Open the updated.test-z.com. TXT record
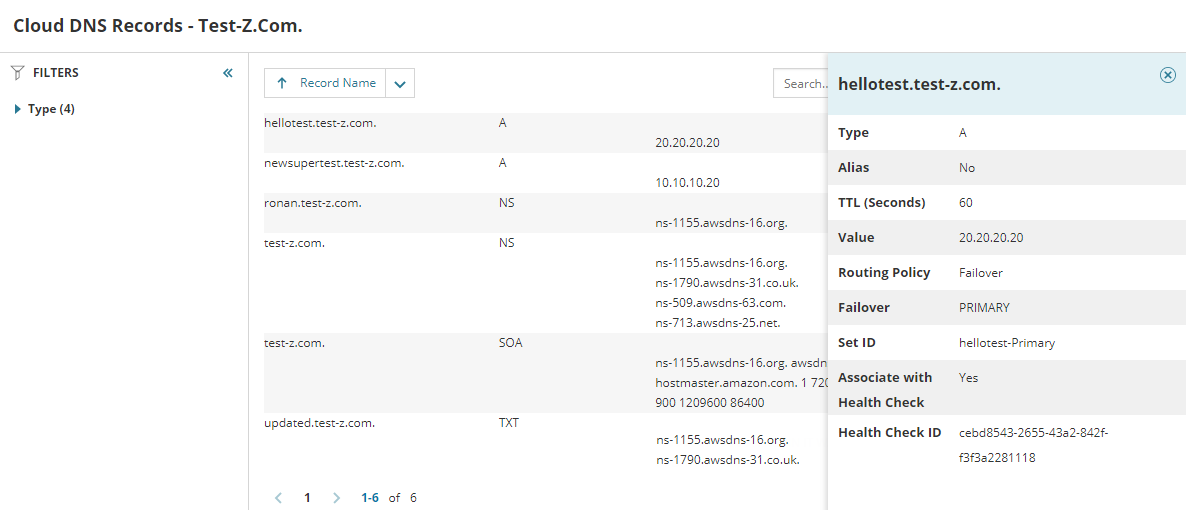 (319, 423)
